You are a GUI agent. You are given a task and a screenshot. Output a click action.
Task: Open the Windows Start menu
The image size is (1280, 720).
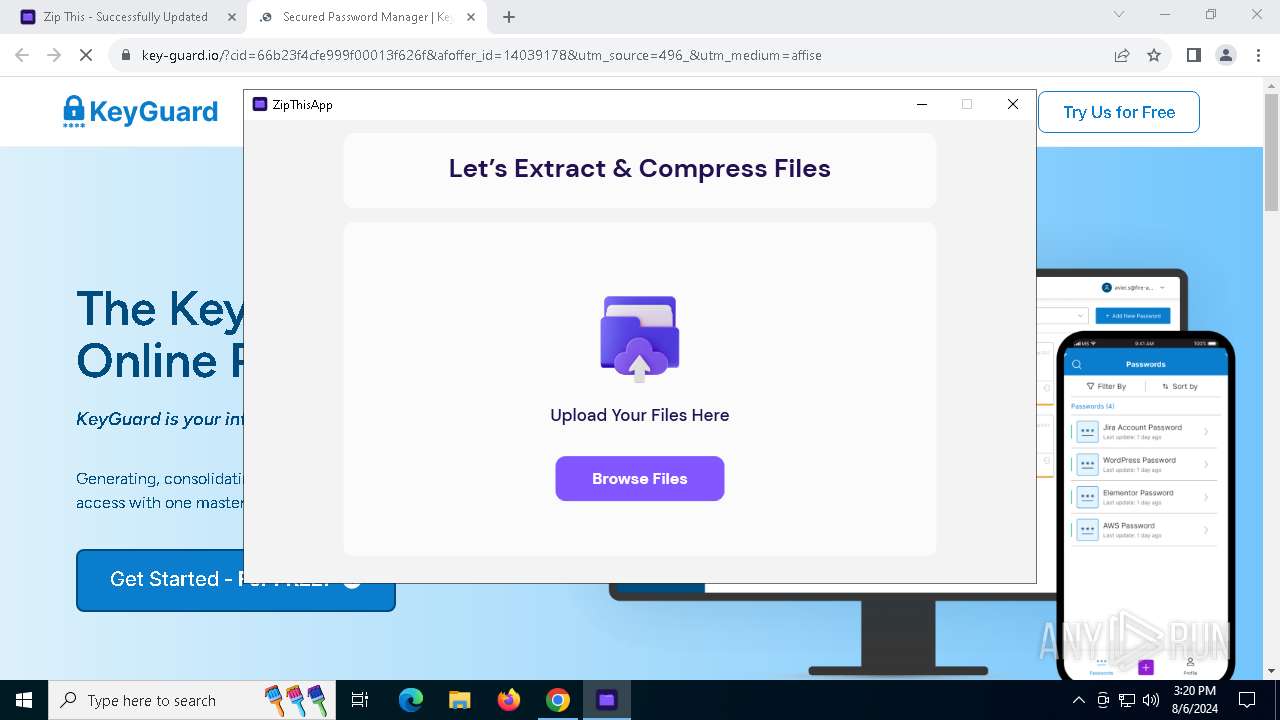pyautogui.click(x=24, y=700)
